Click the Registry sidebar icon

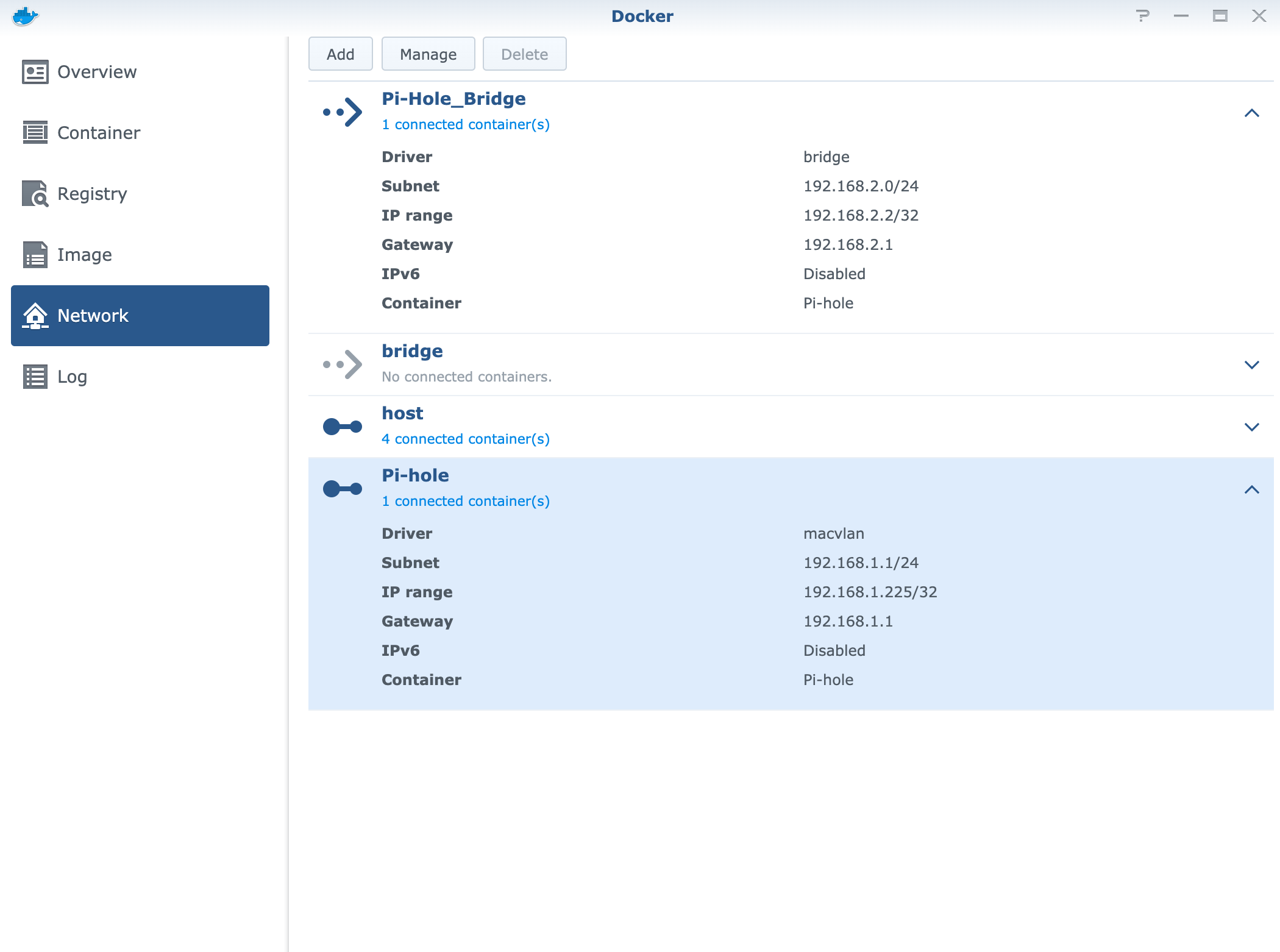(x=35, y=194)
